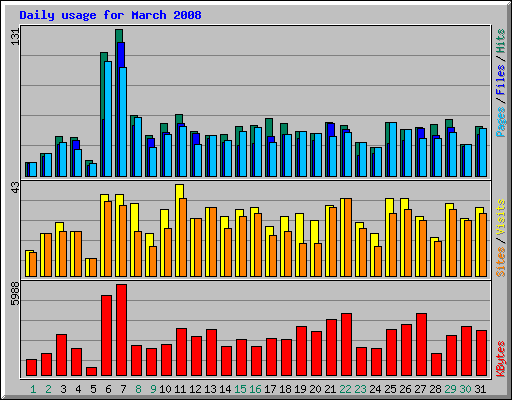Select the day 24 label on the x-axis
Image resolution: width=512 pixels, height=400 pixels.
point(375,389)
